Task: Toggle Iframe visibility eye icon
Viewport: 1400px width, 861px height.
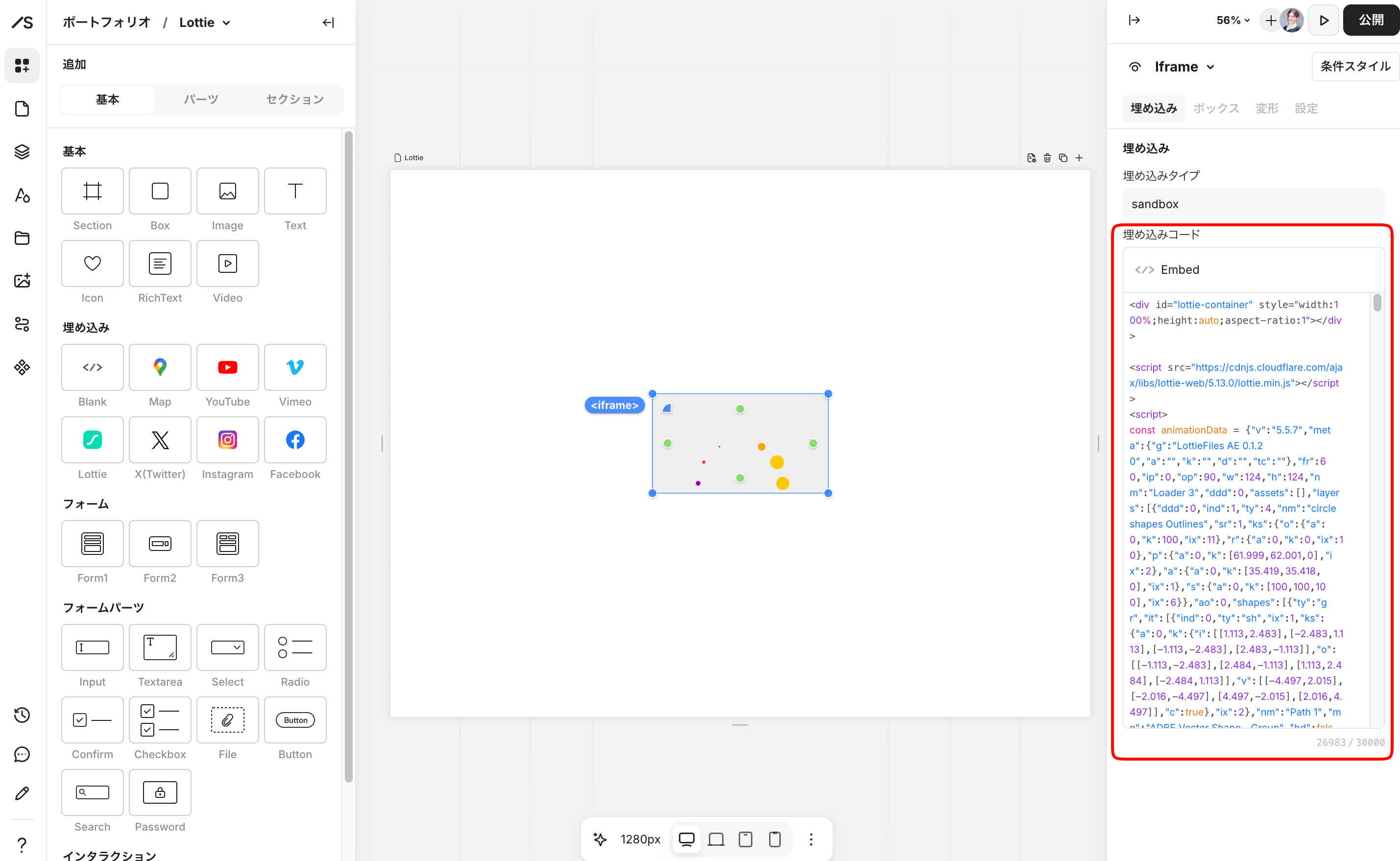Action: [1134, 67]
